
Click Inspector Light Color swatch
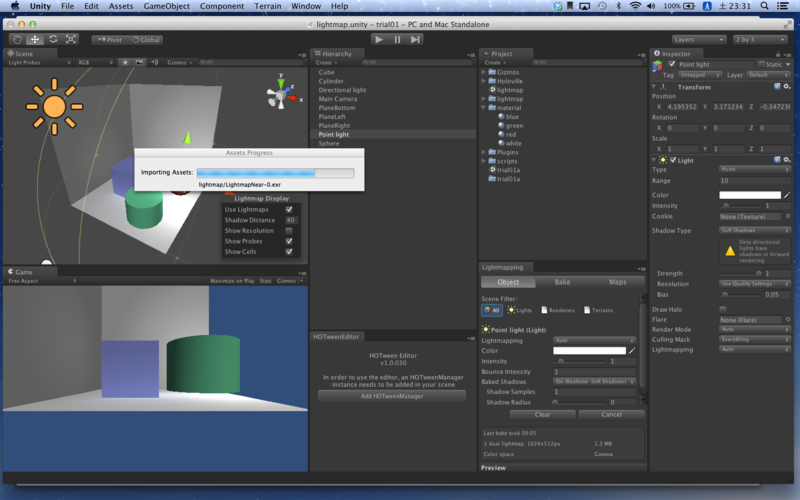(x=750, y=195)
